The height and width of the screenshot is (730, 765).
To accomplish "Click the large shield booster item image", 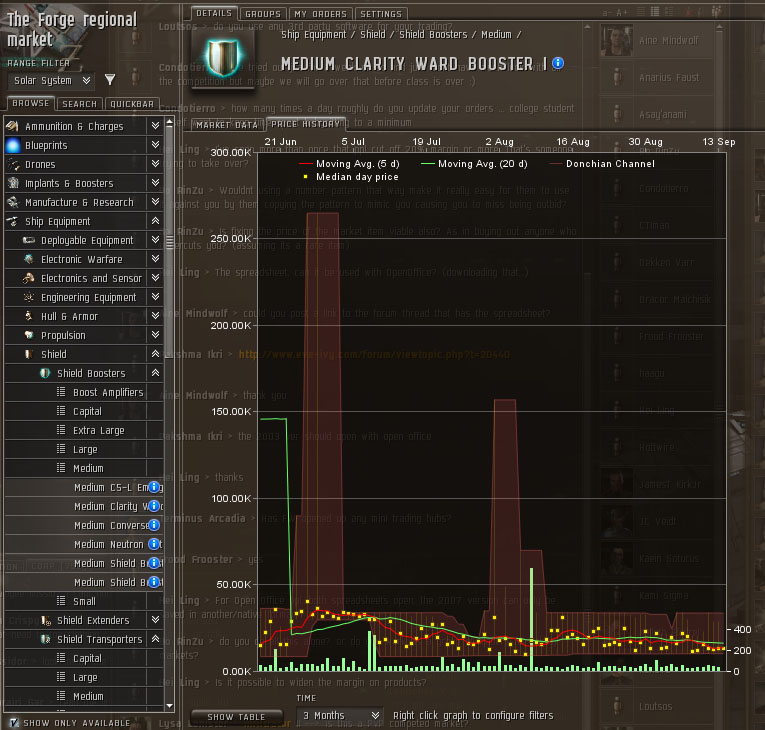I will point(222,58).
